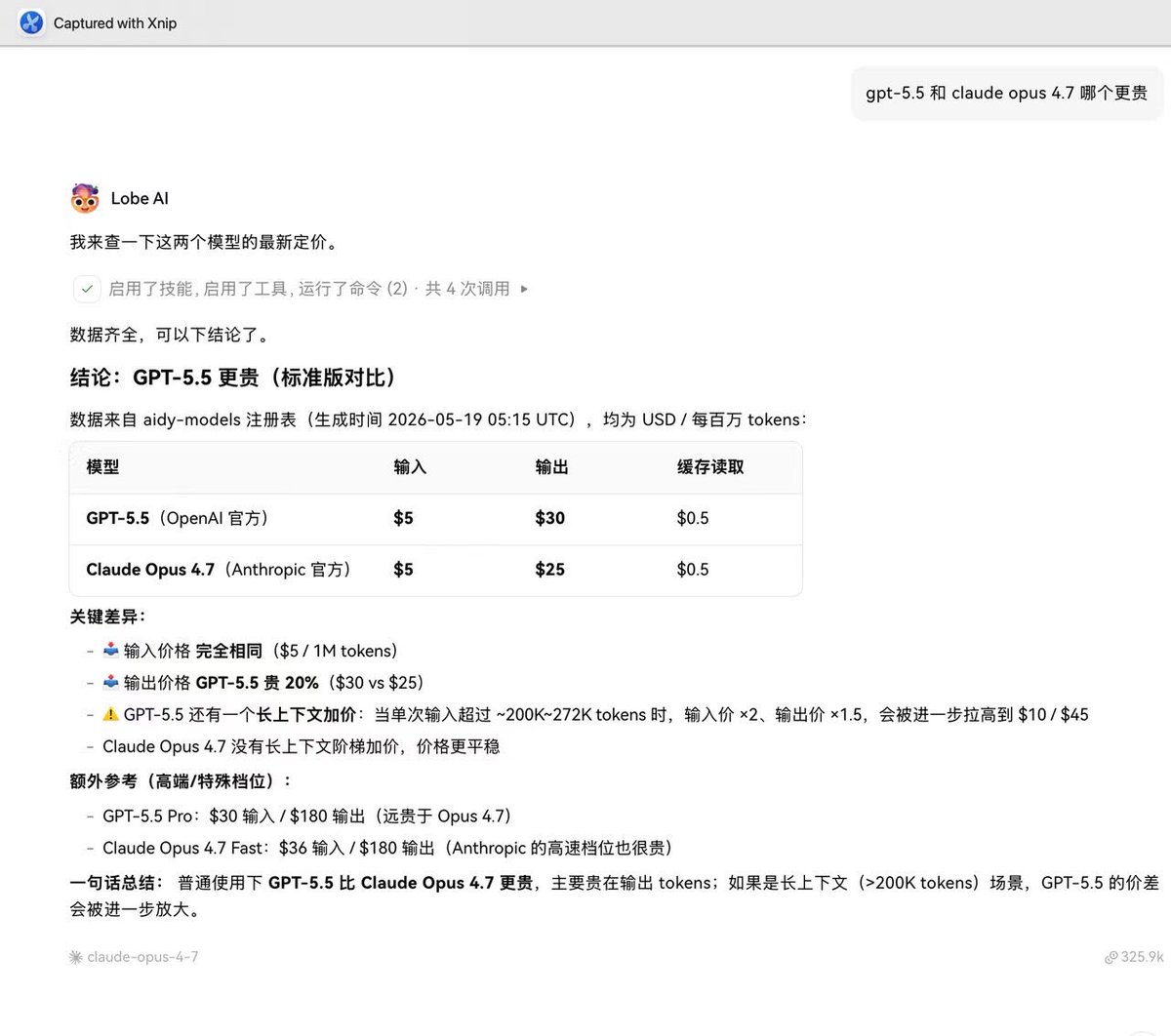Click the claude-opus-4-7 model label
This screenshot has width=1171, height=1036.
tap(142, 957)
